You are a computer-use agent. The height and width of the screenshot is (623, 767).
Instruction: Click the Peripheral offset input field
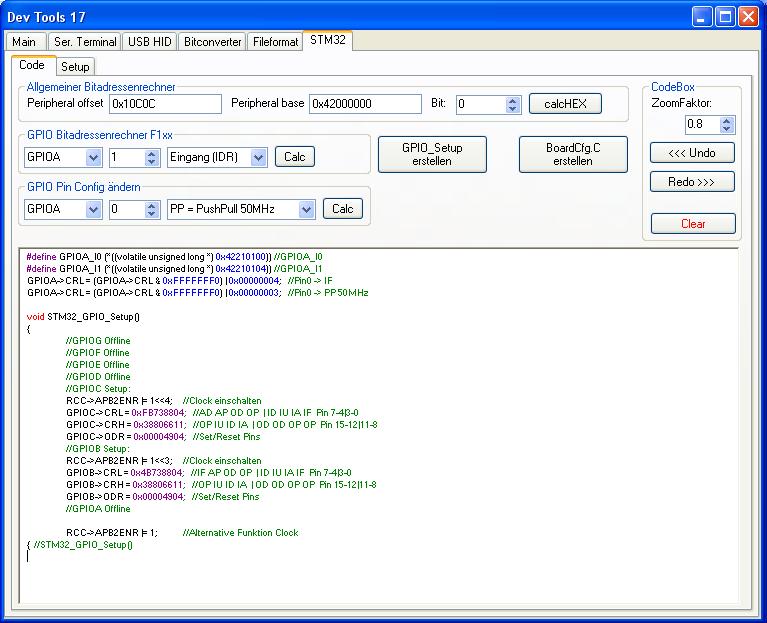tap(165, 104)
